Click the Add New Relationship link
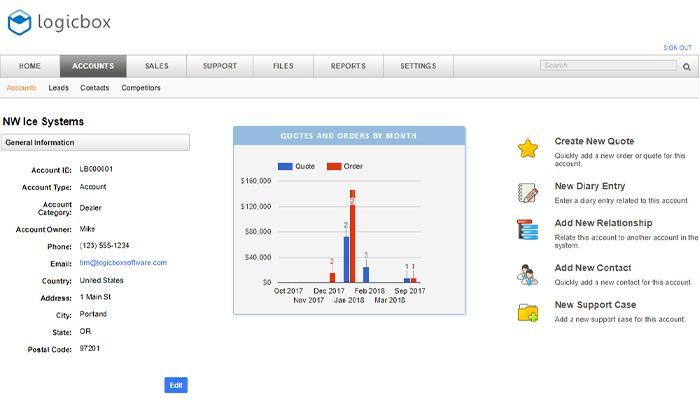The image size is (700, 400). [x=603, y=223]
